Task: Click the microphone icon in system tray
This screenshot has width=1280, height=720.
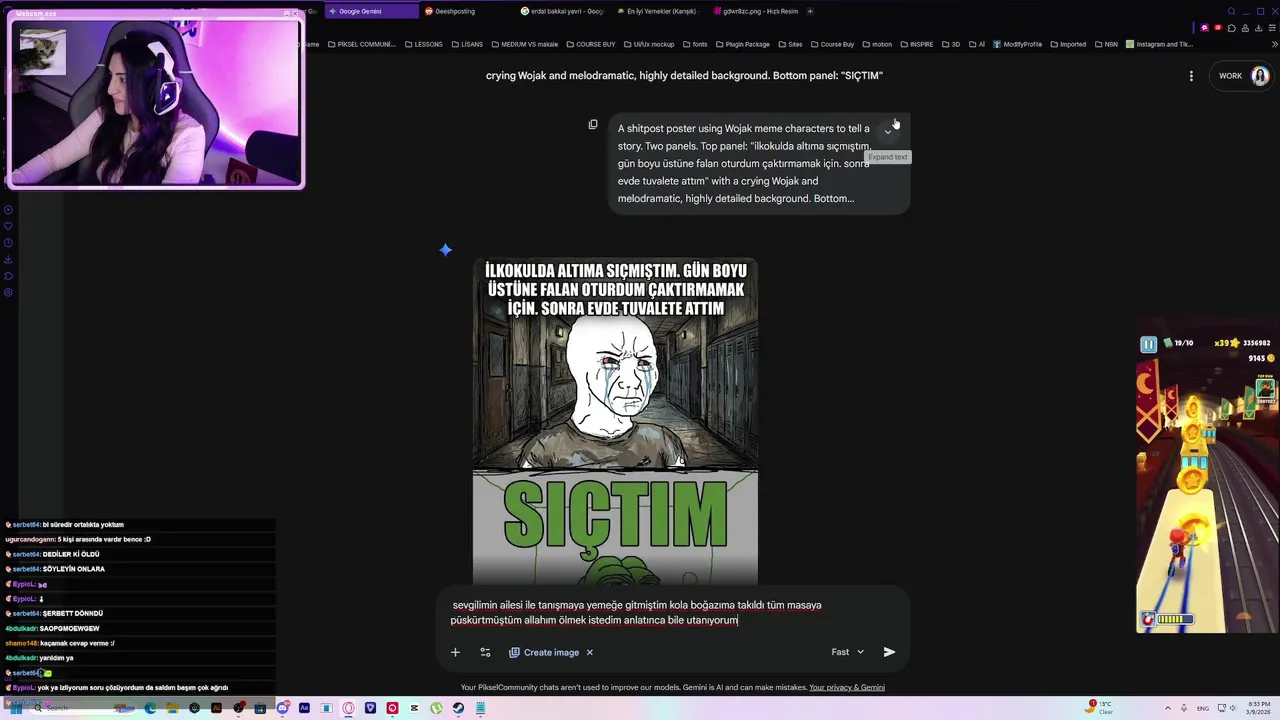Action: (x=1184, y=708)
